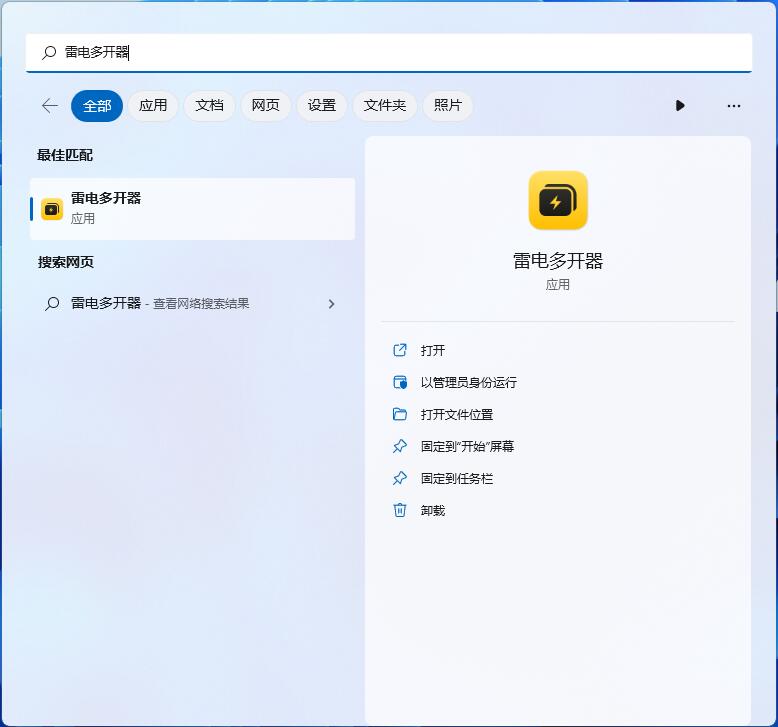Choose 卸载 to uninstall the app

(433, 511)
